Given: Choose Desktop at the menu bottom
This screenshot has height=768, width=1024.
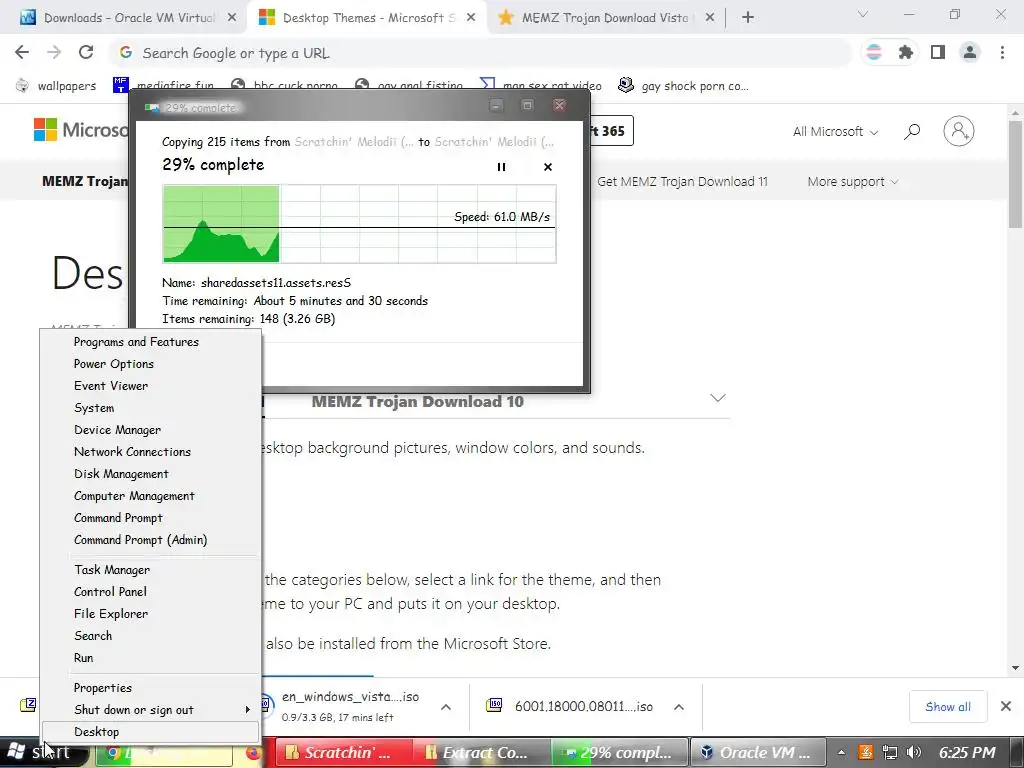Looking at the screenshot, I should pyautogui.click(x=150, y=732).
